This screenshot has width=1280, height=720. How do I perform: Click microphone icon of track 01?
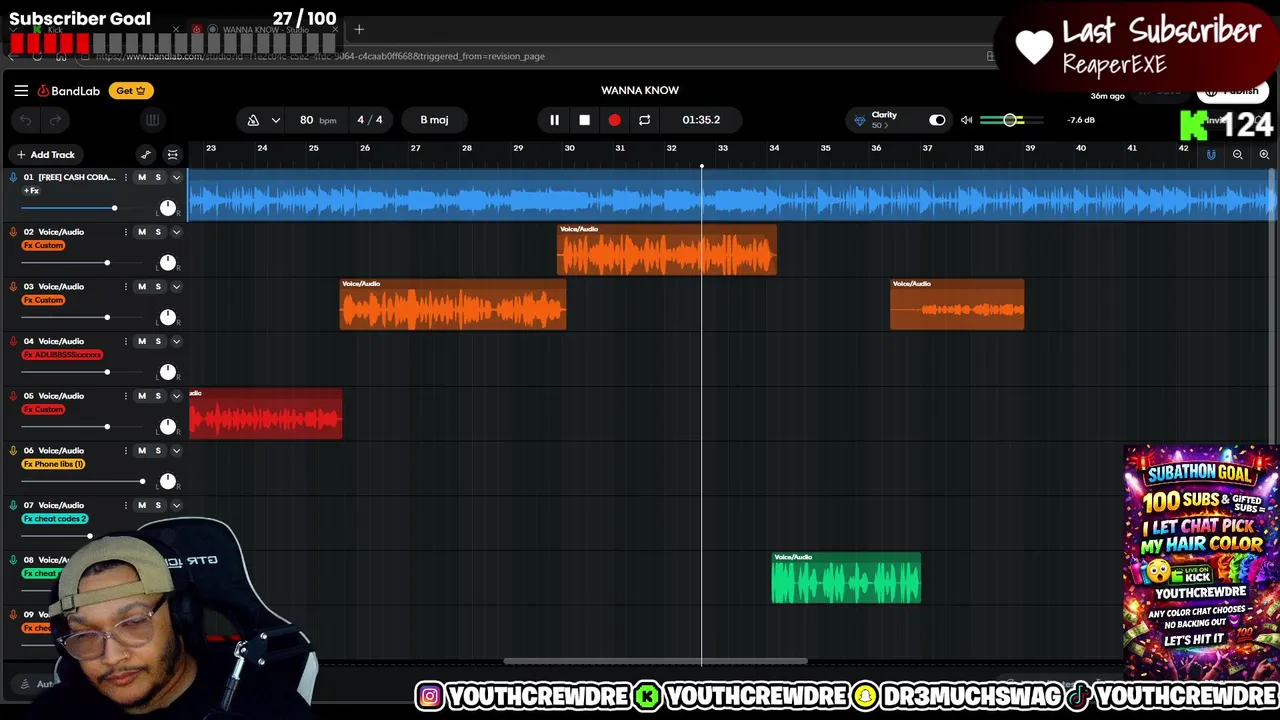click(13, 177)
